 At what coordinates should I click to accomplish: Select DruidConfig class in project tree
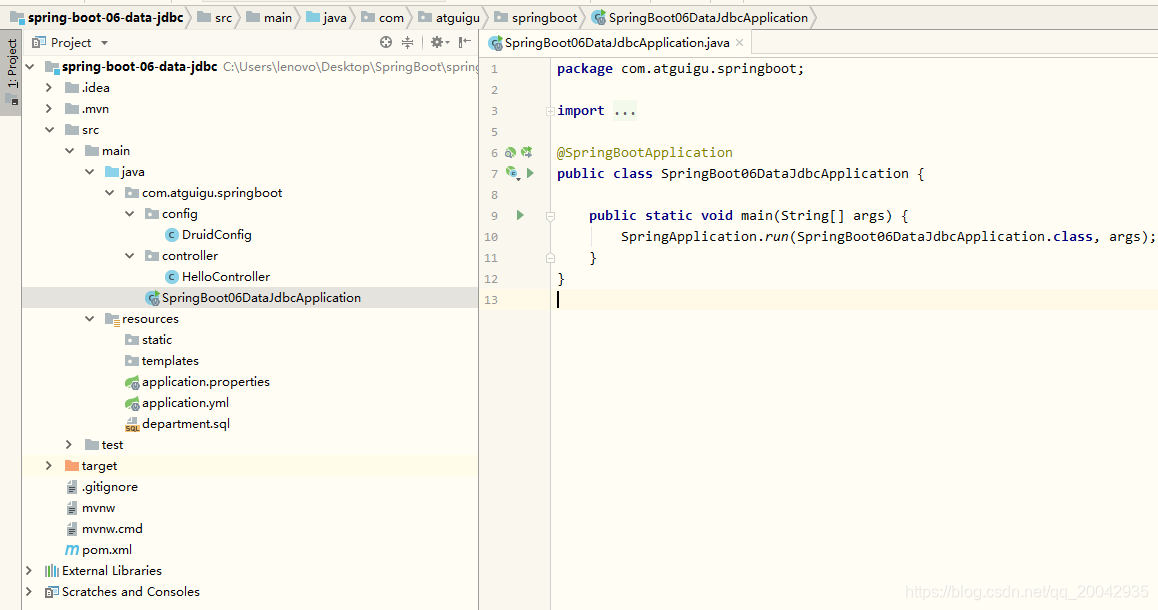(216, 235)
